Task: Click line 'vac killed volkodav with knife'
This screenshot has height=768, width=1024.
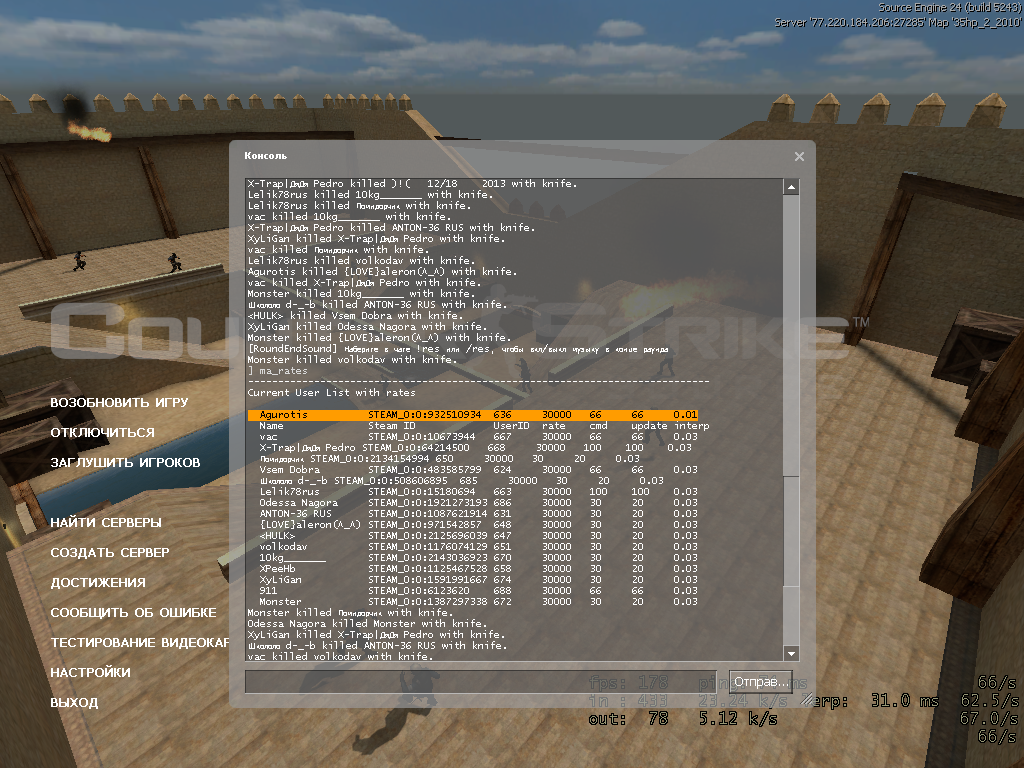Action: click(x=340, y=656)
